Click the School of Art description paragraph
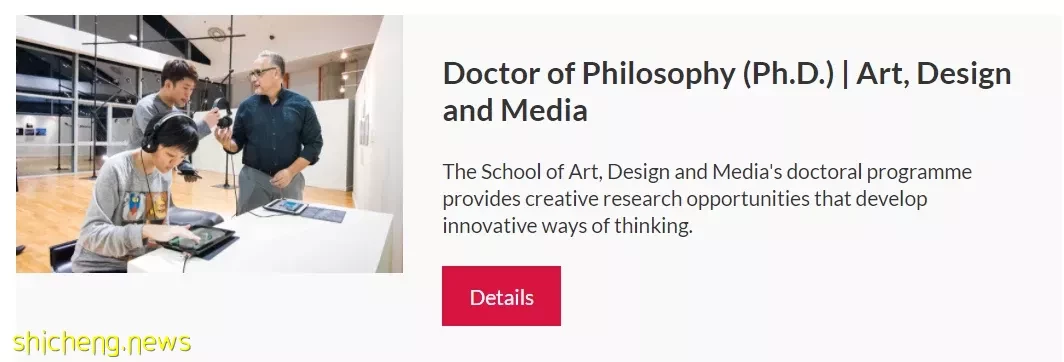1064x362 pixels. coord(707,198)
